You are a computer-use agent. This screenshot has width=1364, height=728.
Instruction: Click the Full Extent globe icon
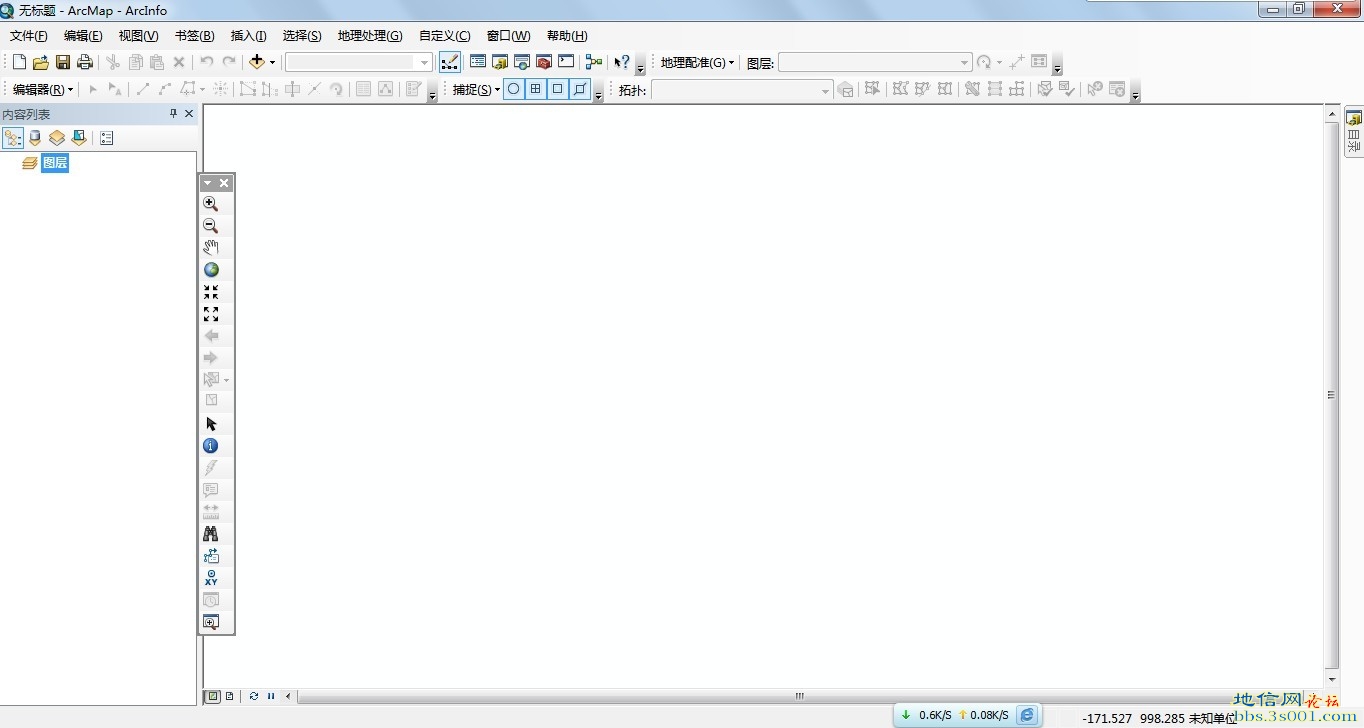[x=211, y=269]
